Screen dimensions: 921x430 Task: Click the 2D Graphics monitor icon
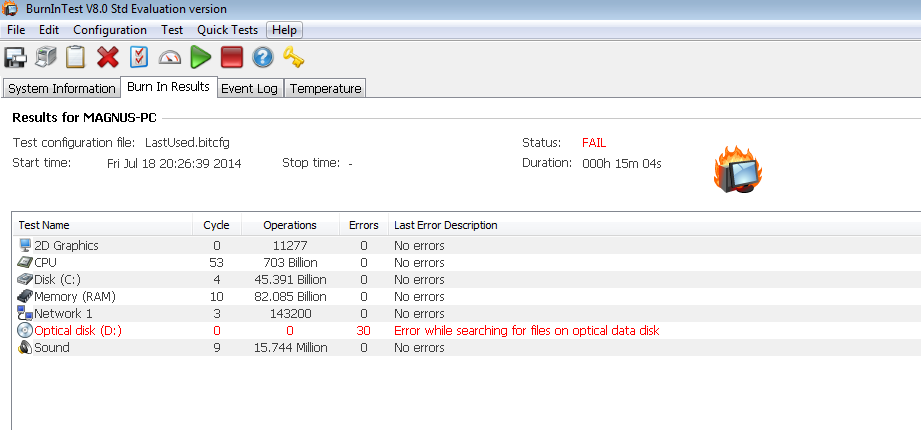tap(25, 246)
